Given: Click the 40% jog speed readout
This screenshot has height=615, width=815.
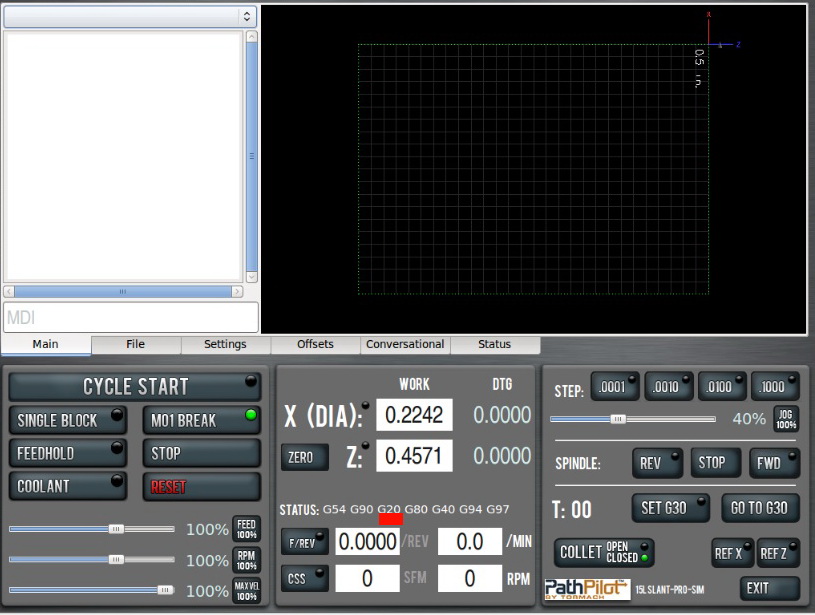Looking at the screenshot, I should tap(748, 419).
